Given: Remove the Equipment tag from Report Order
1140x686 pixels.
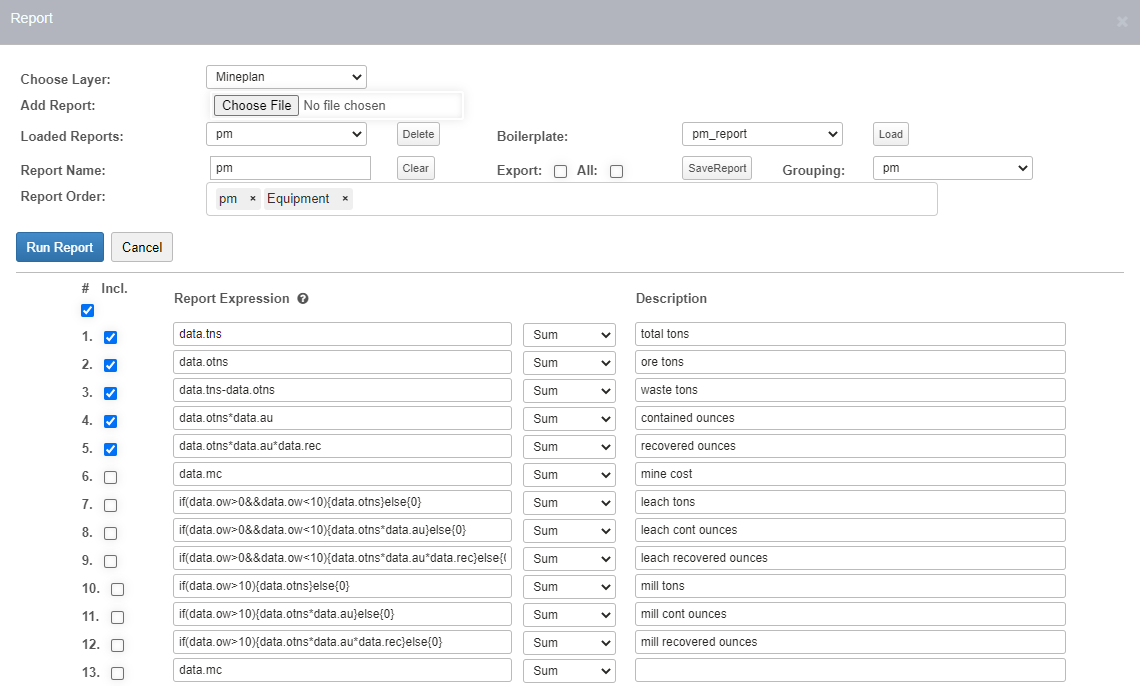Looking at the screenshot, I should [344, 198].
